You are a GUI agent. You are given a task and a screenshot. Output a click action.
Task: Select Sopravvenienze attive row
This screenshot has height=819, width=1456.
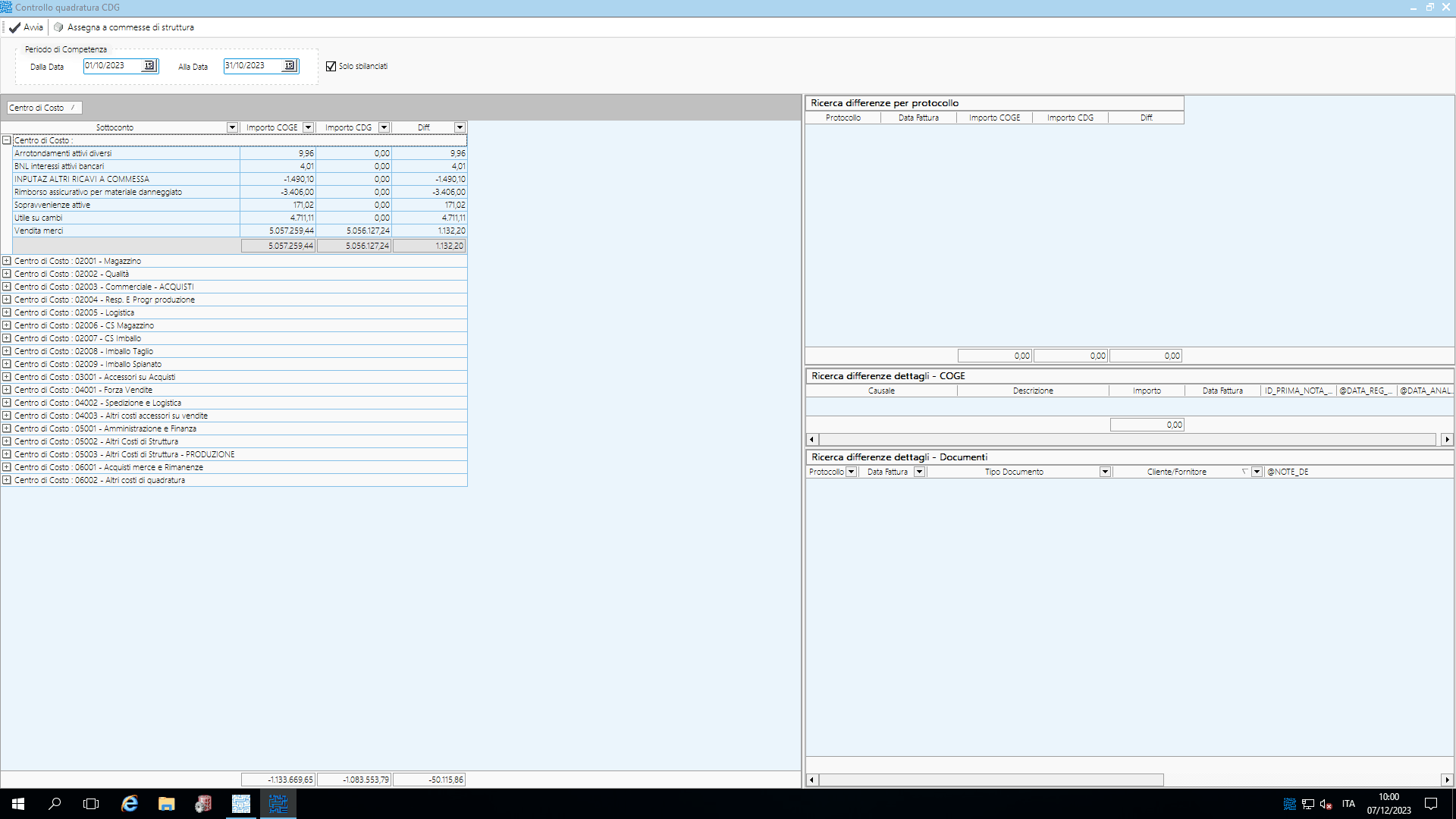(x=240, y=205)
